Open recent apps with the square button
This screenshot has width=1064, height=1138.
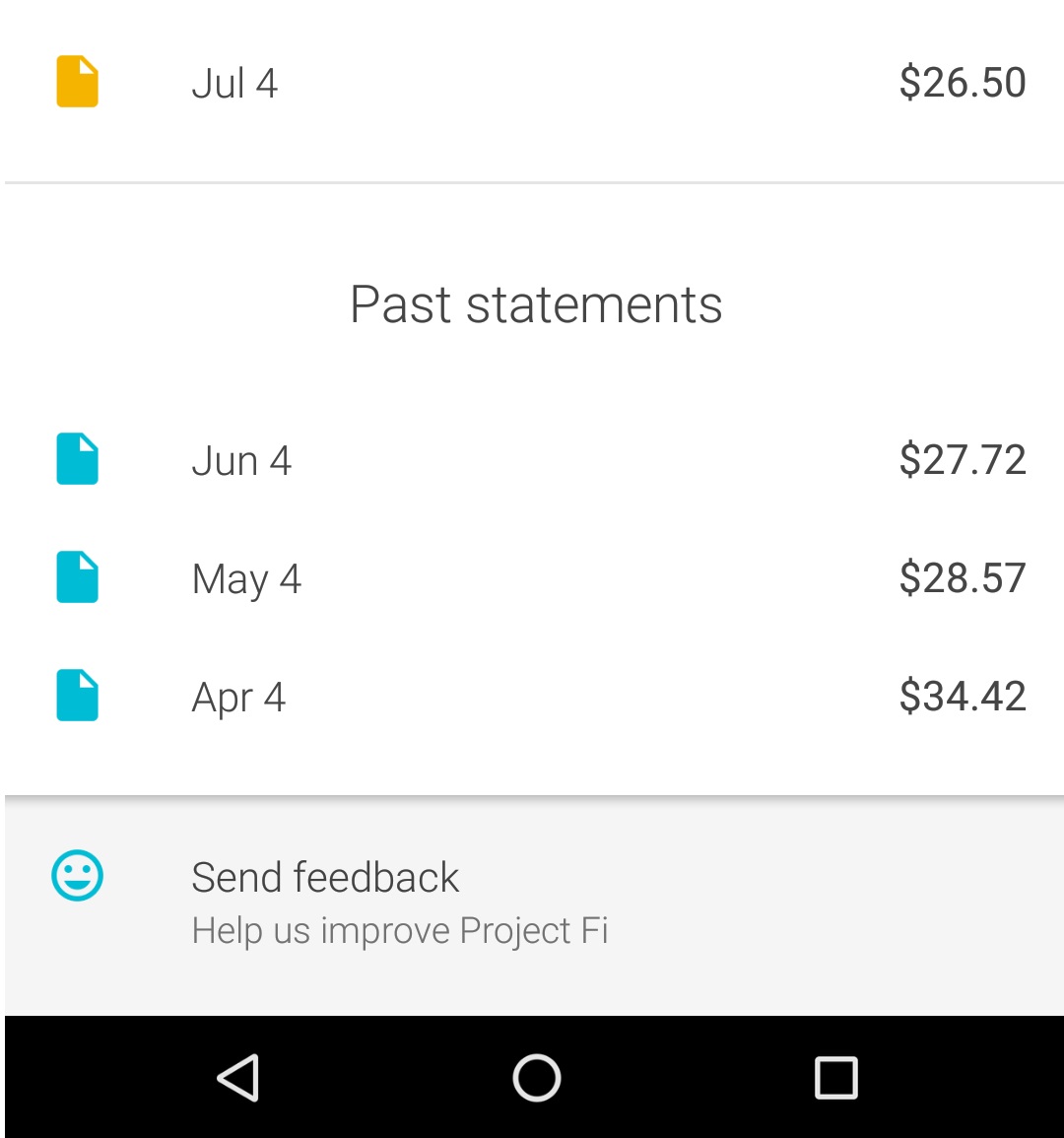point(835,1077)
